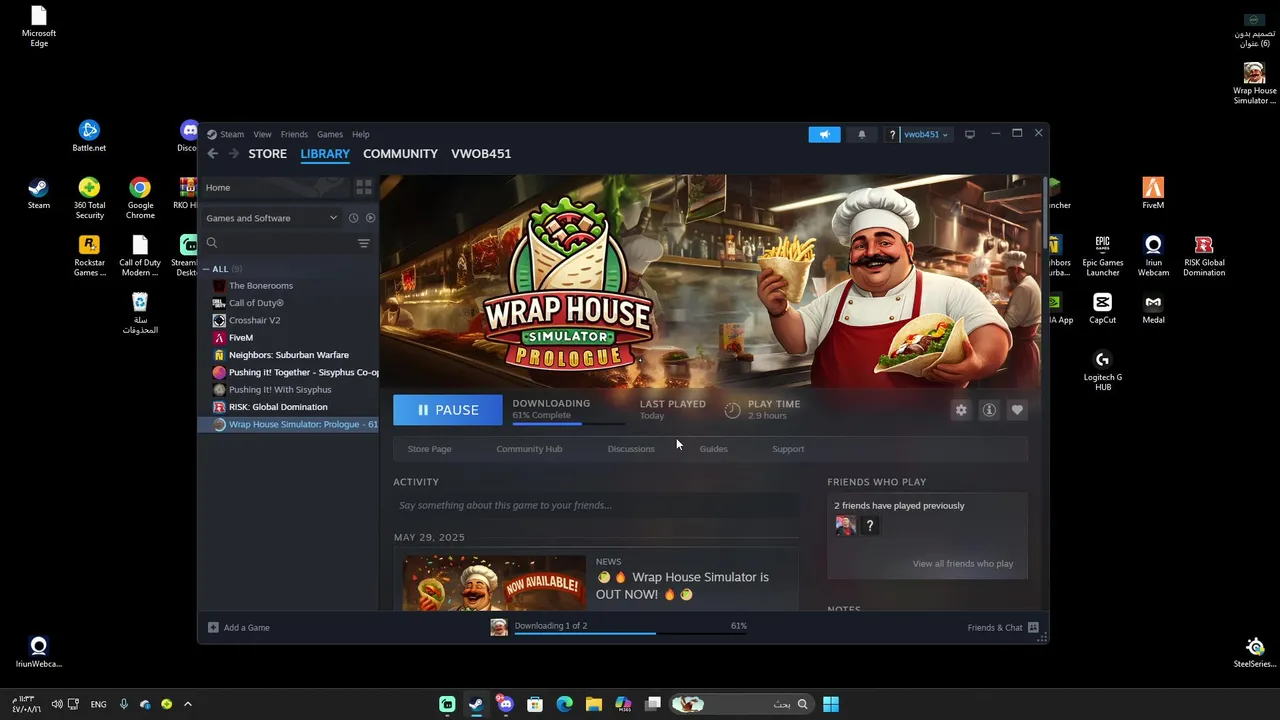Go forward with the navigation forward arrow
This screenshot has height=720, width=1280.
234,153
